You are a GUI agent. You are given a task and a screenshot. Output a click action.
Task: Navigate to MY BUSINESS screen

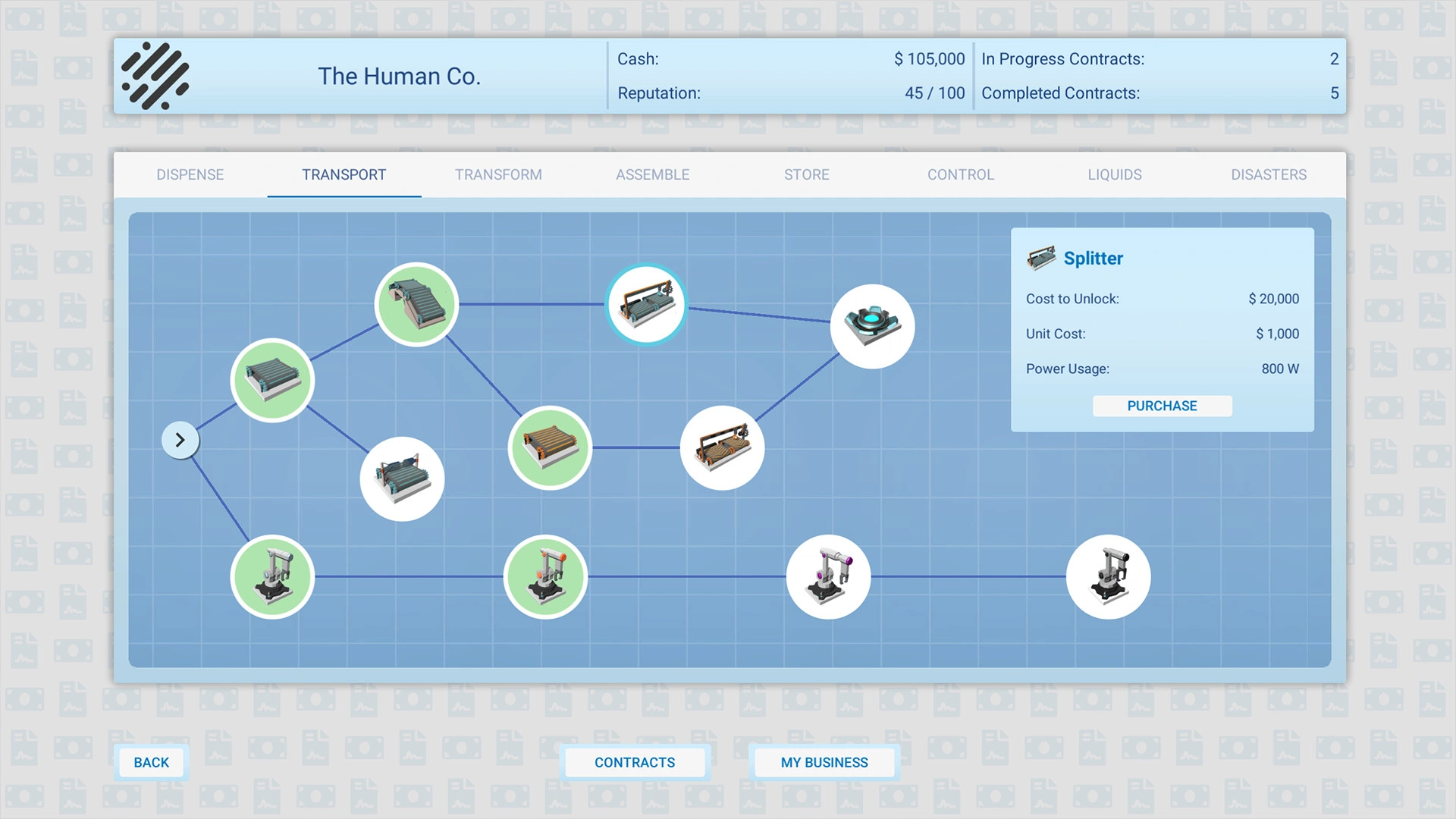pos(824,762)
